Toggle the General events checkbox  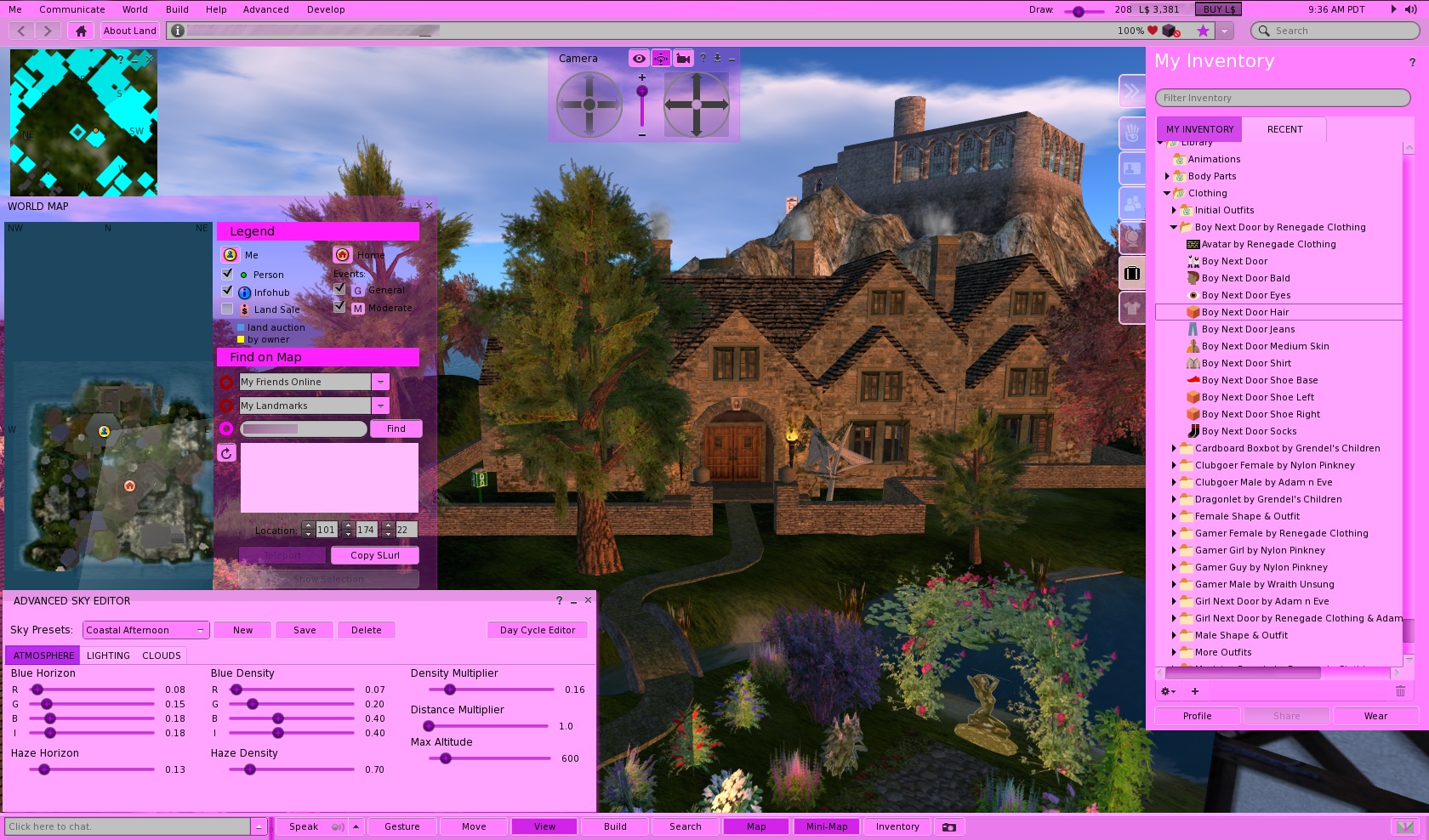(340, 289)
